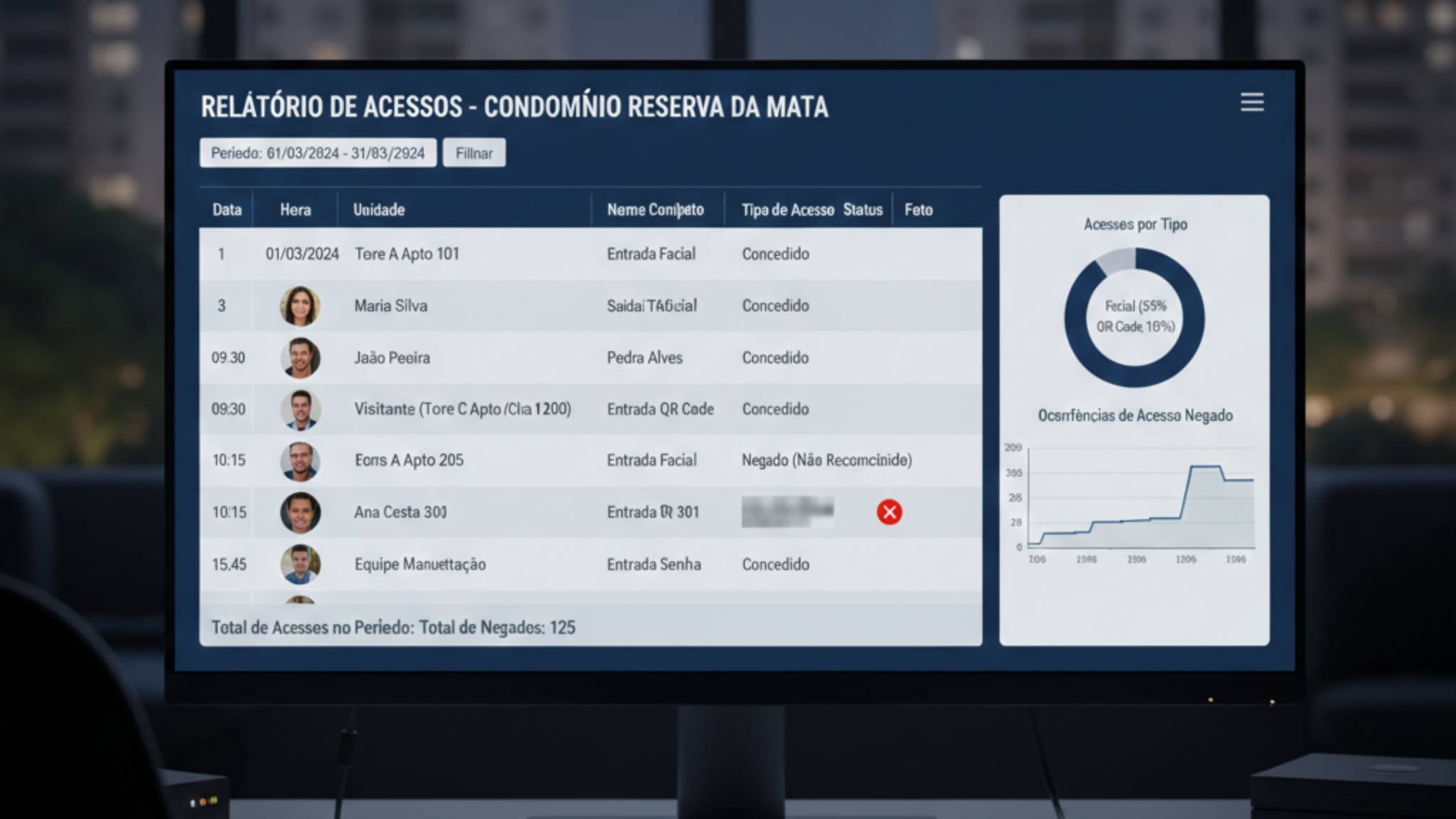
Task: Sort by the Hera column header
Action: coord(295,210)
